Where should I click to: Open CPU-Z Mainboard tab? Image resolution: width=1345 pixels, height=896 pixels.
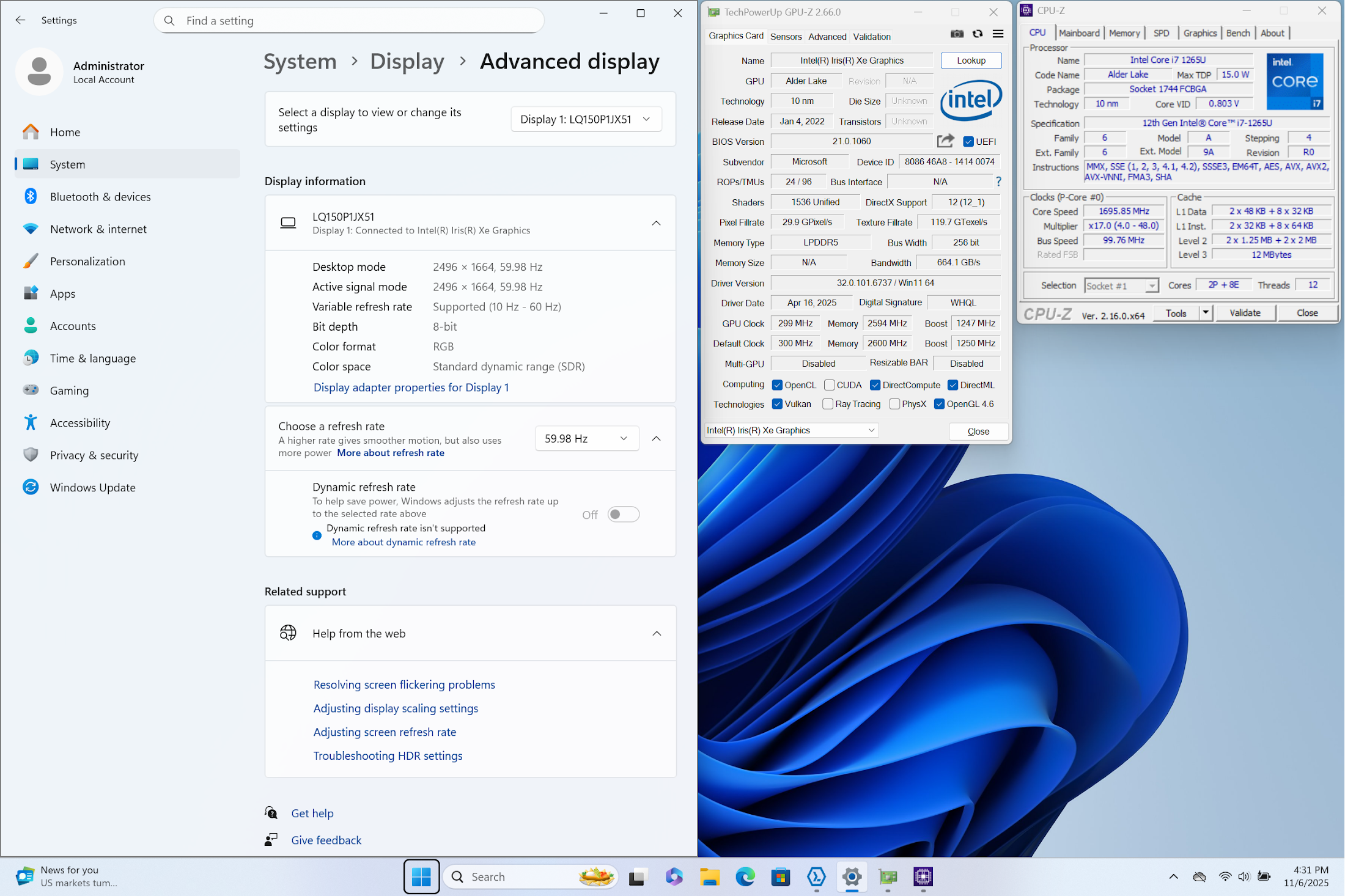click(1079, 33)
